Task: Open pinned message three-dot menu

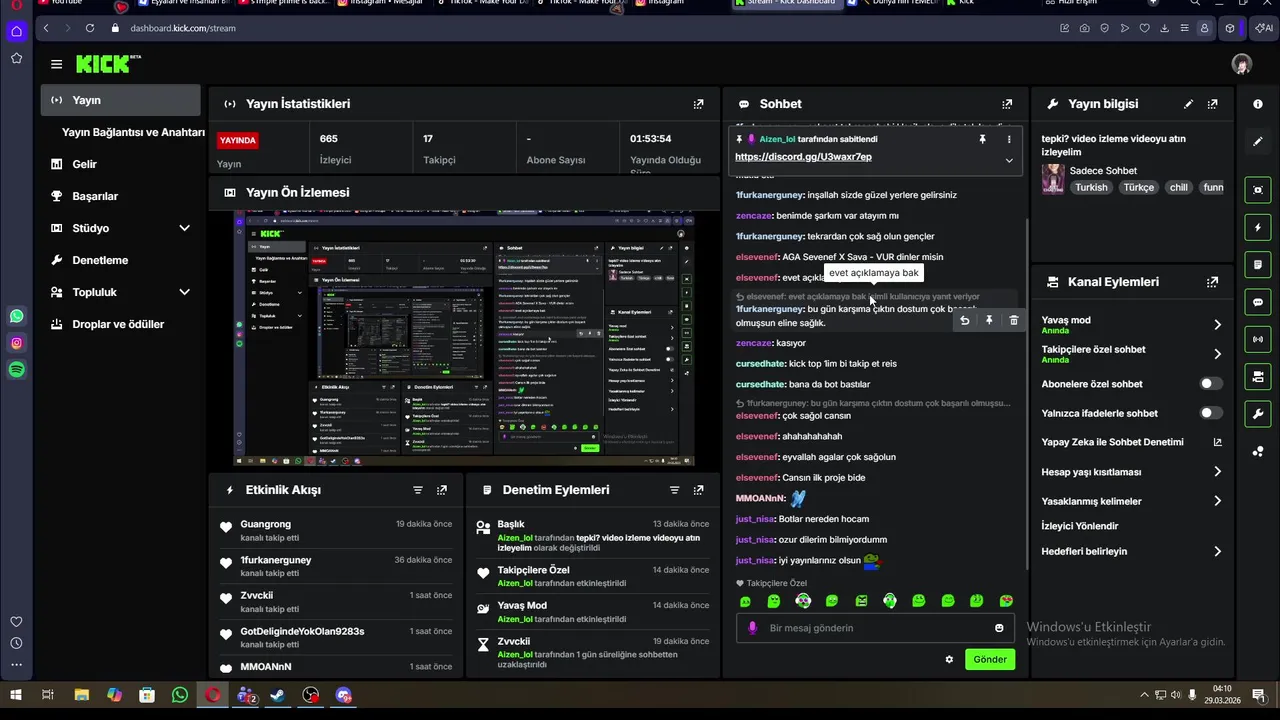Action: [x=1008, y=139]
